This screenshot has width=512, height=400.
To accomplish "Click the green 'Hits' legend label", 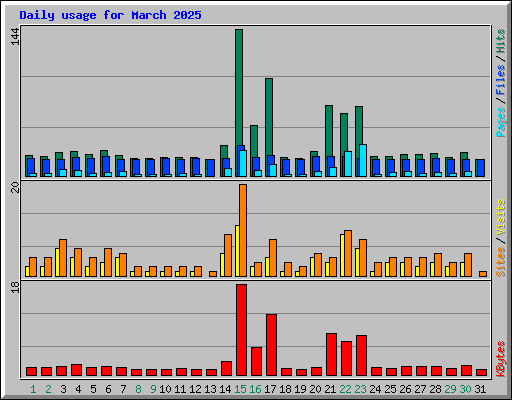I will coord(501,41).
